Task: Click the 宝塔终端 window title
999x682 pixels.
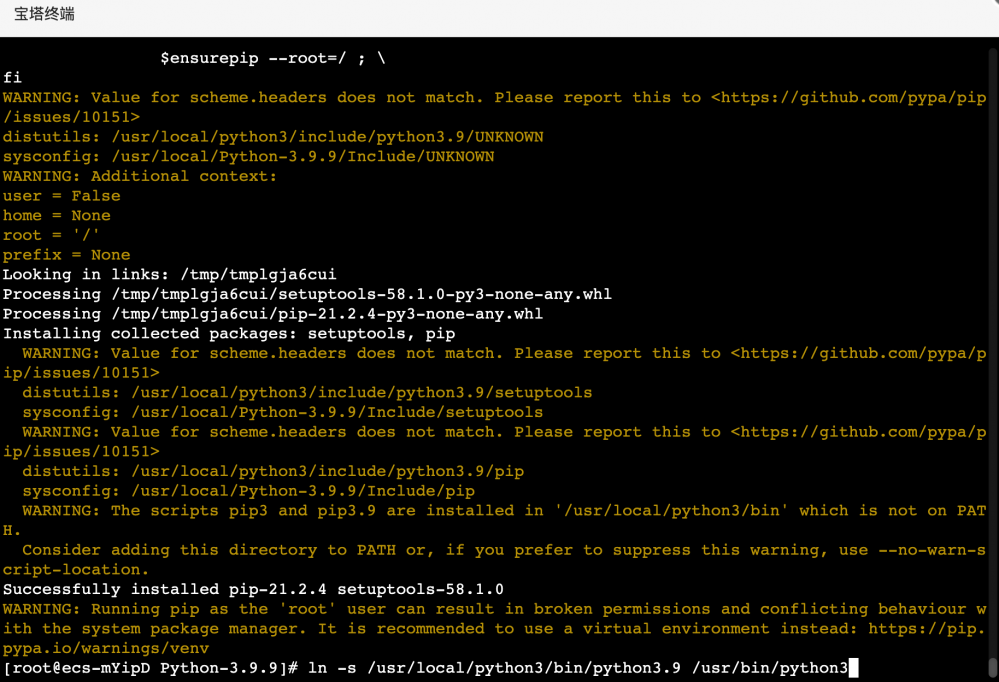Action: (x=45, y=15)
